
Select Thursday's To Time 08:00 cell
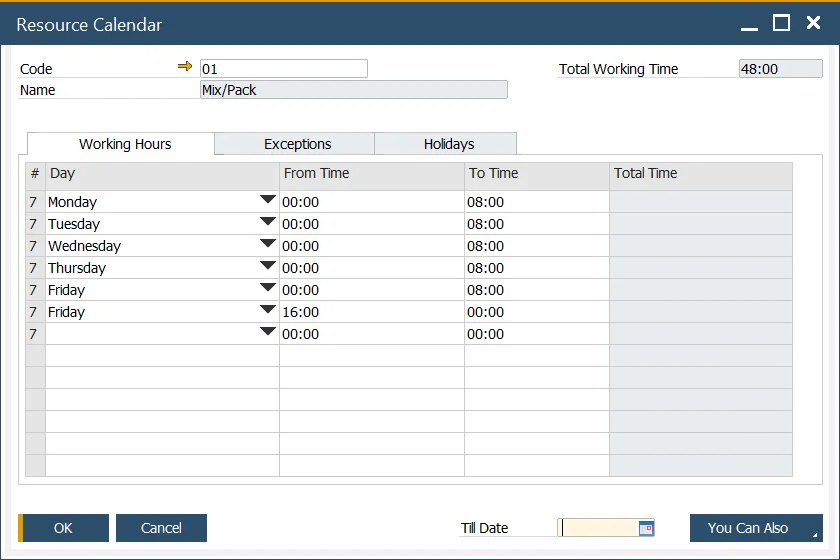[537, 268]
